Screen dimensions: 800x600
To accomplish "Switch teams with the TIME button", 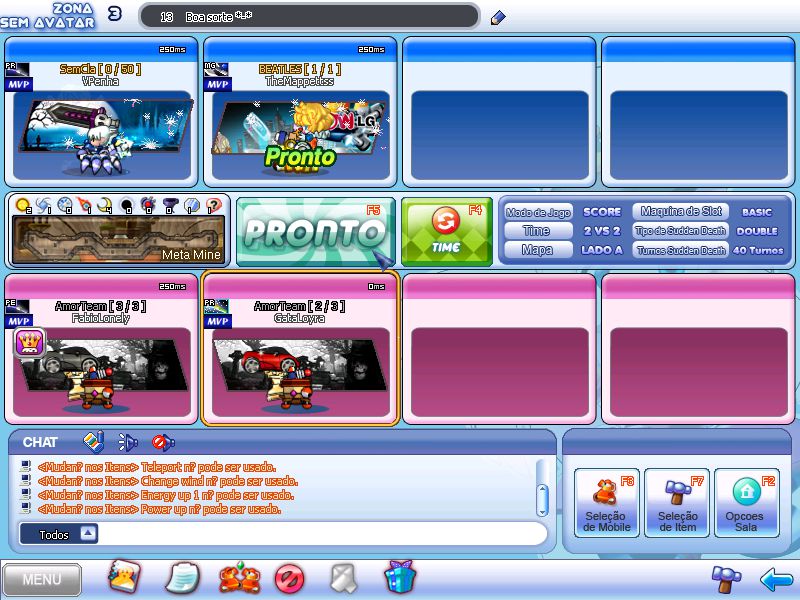I will [446, 232].
